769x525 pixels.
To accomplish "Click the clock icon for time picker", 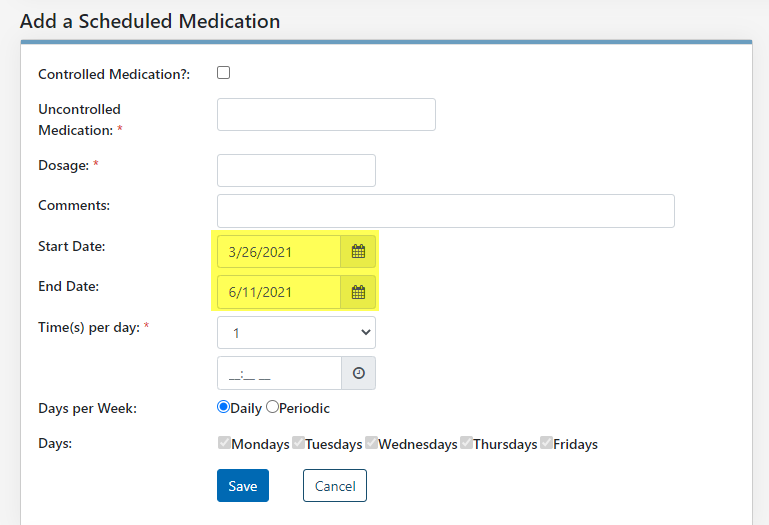I will click(x=358, y=373).
